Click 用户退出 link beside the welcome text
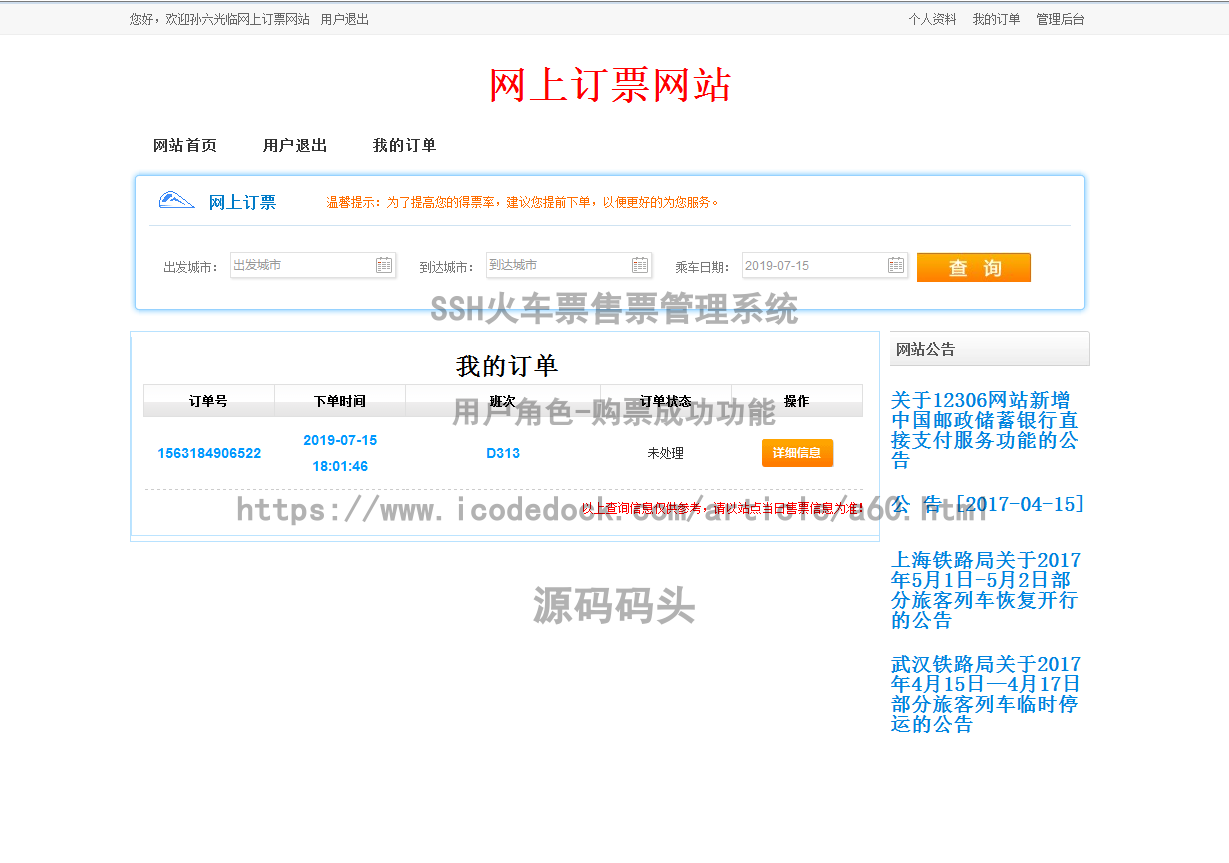Image resolution: width=1229 pixels, height=863 pixels. 345,19
